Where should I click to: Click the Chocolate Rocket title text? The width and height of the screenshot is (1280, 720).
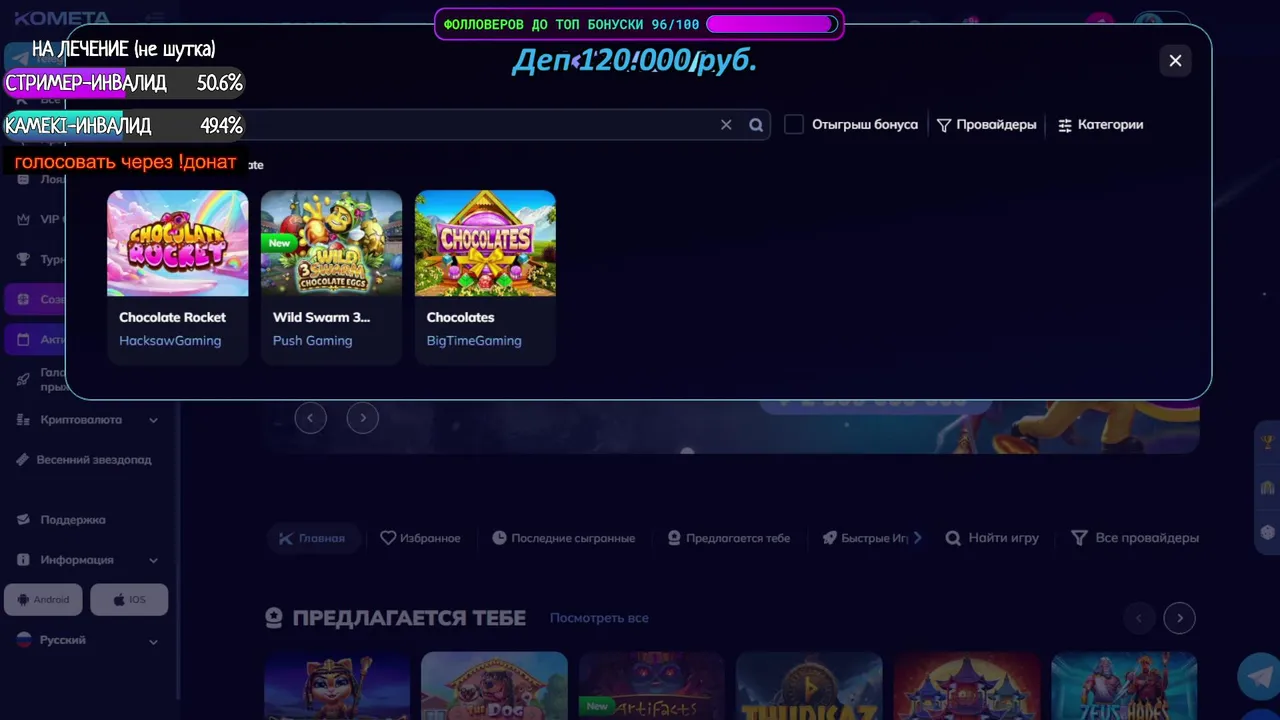pyautogui.click(x=172, y=317)
